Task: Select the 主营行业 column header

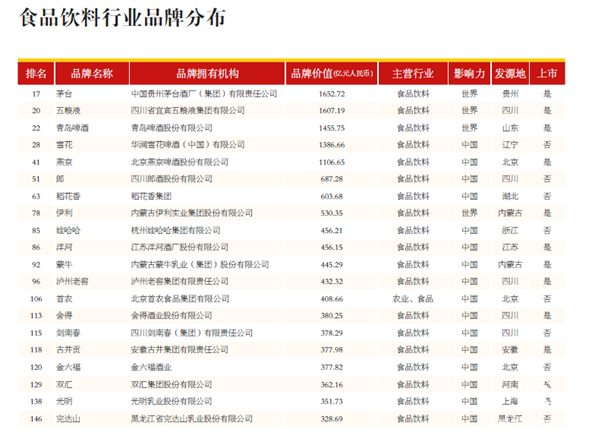Action: click(413, 73)
